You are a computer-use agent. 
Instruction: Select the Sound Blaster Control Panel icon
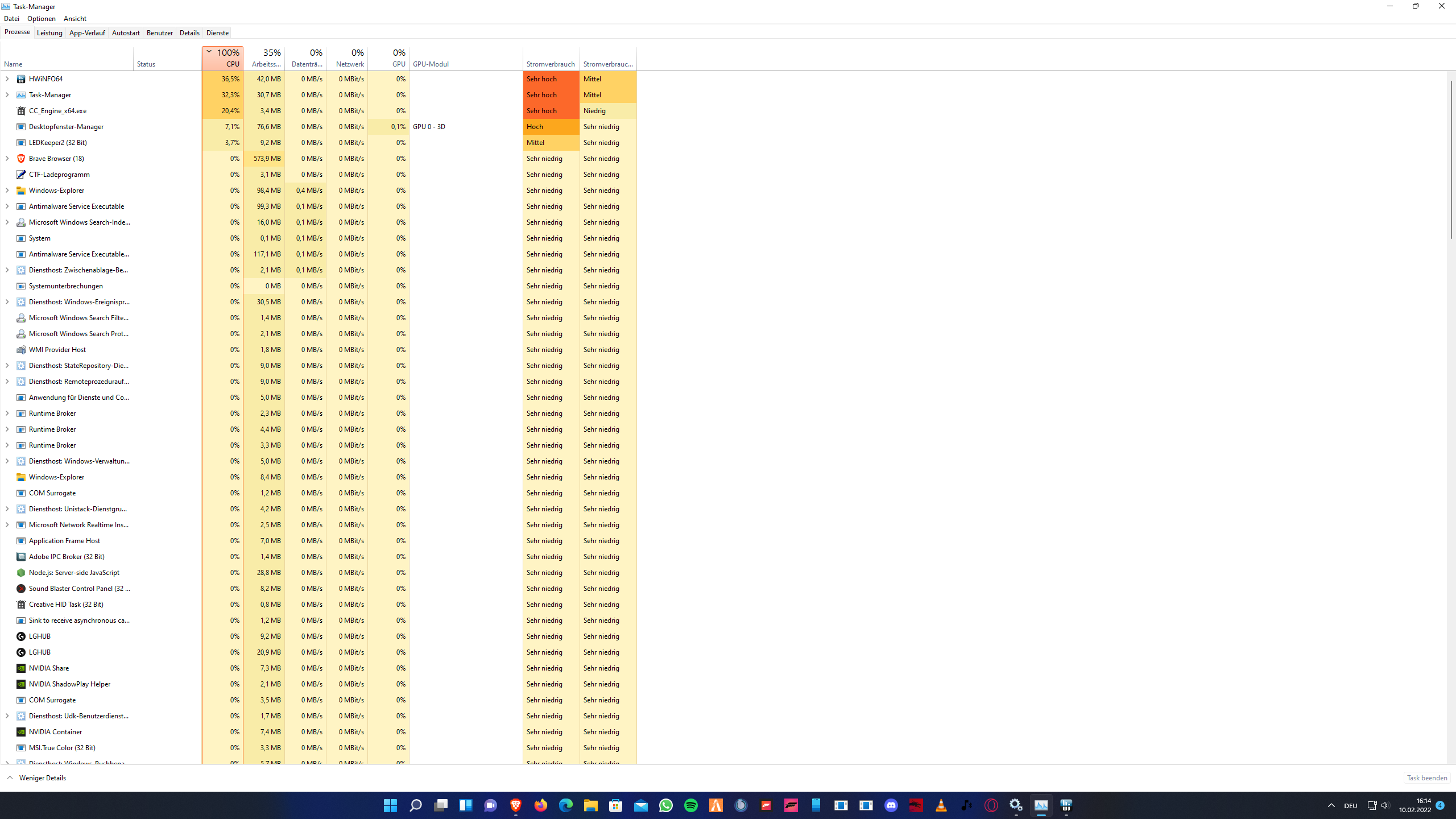coord(21,589)
